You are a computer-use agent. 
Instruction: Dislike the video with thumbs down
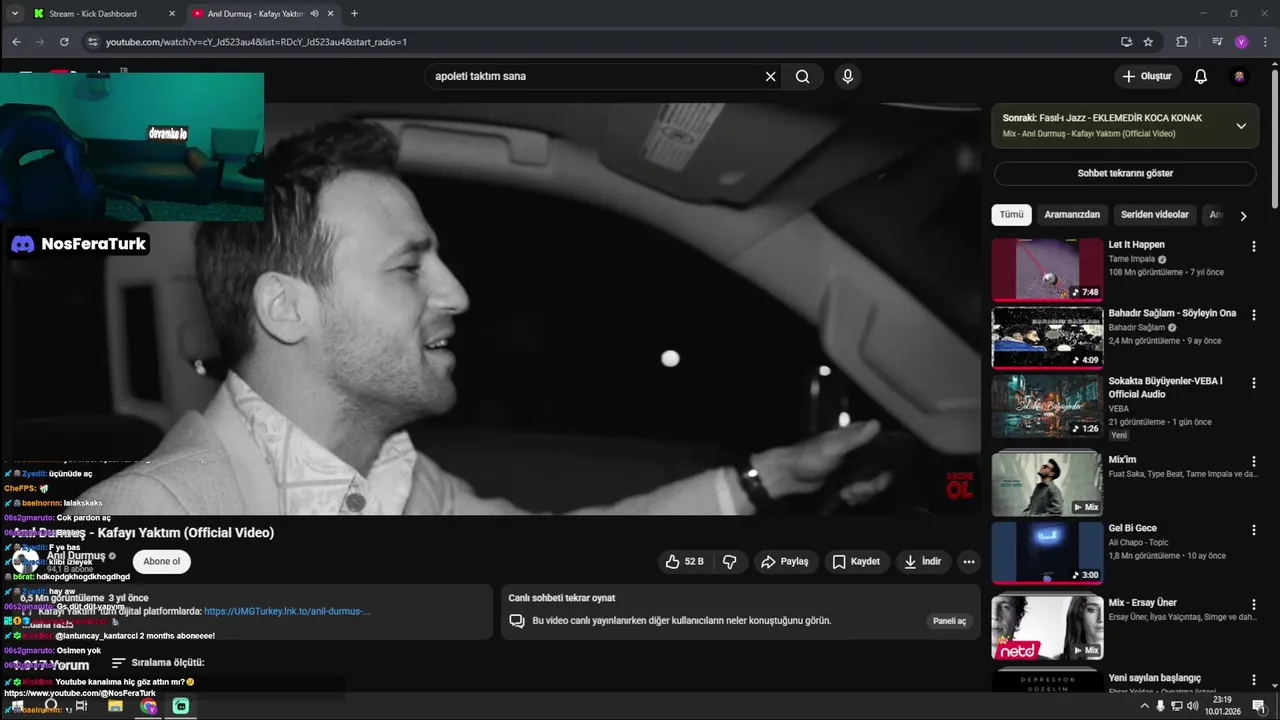point(730,562)
